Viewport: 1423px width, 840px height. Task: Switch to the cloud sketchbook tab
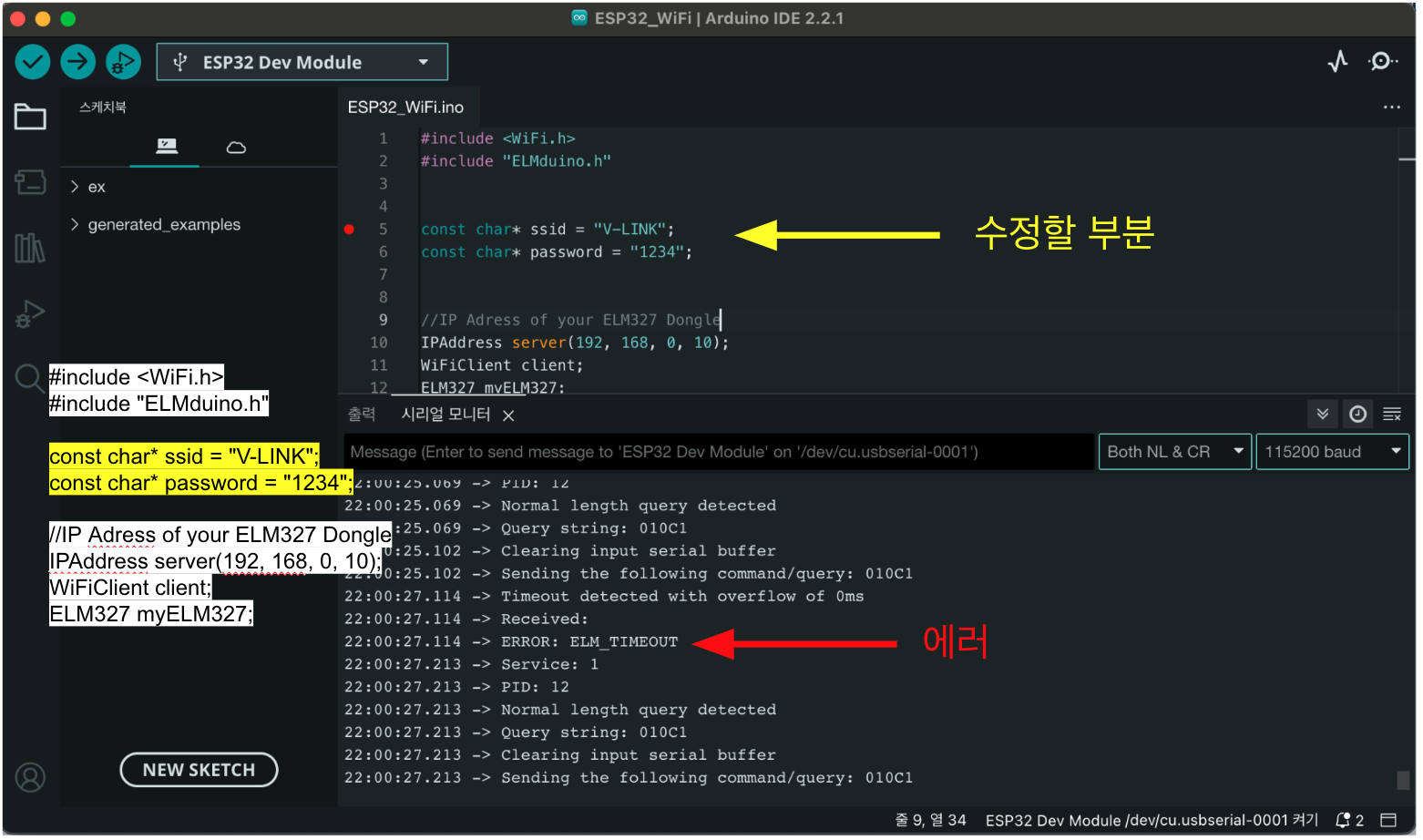[236, 147]
